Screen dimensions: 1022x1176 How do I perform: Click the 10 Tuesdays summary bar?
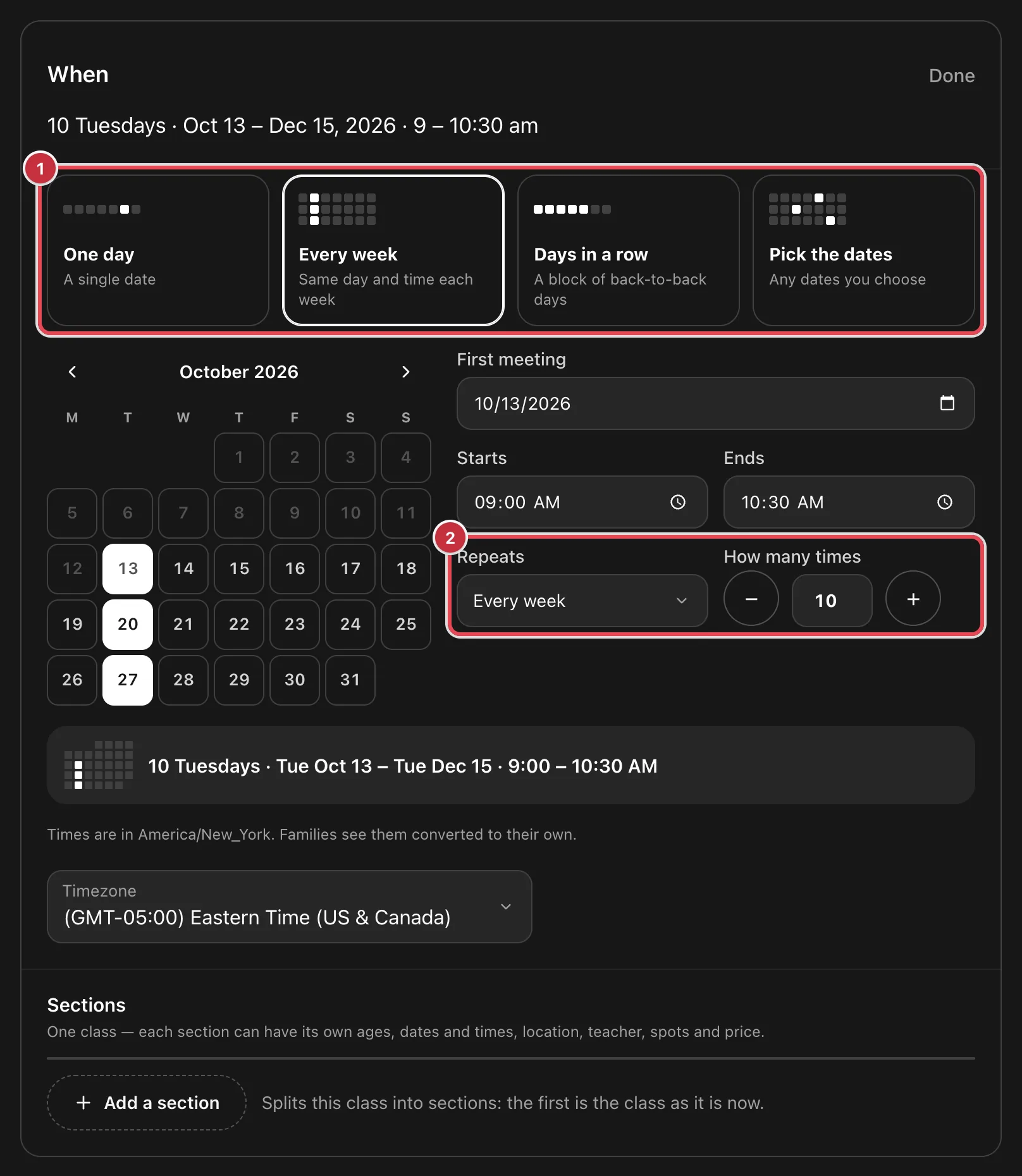click(x=511, y=765)
